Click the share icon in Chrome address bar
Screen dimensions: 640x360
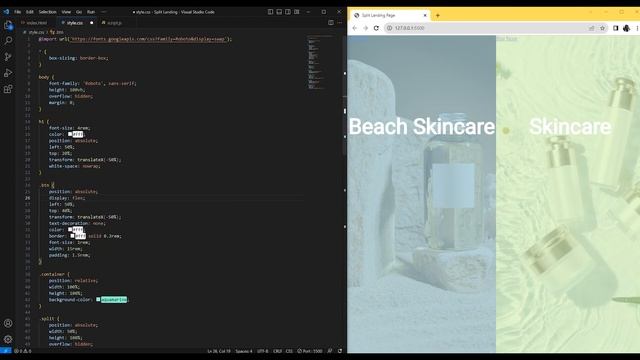pos(591,28)
